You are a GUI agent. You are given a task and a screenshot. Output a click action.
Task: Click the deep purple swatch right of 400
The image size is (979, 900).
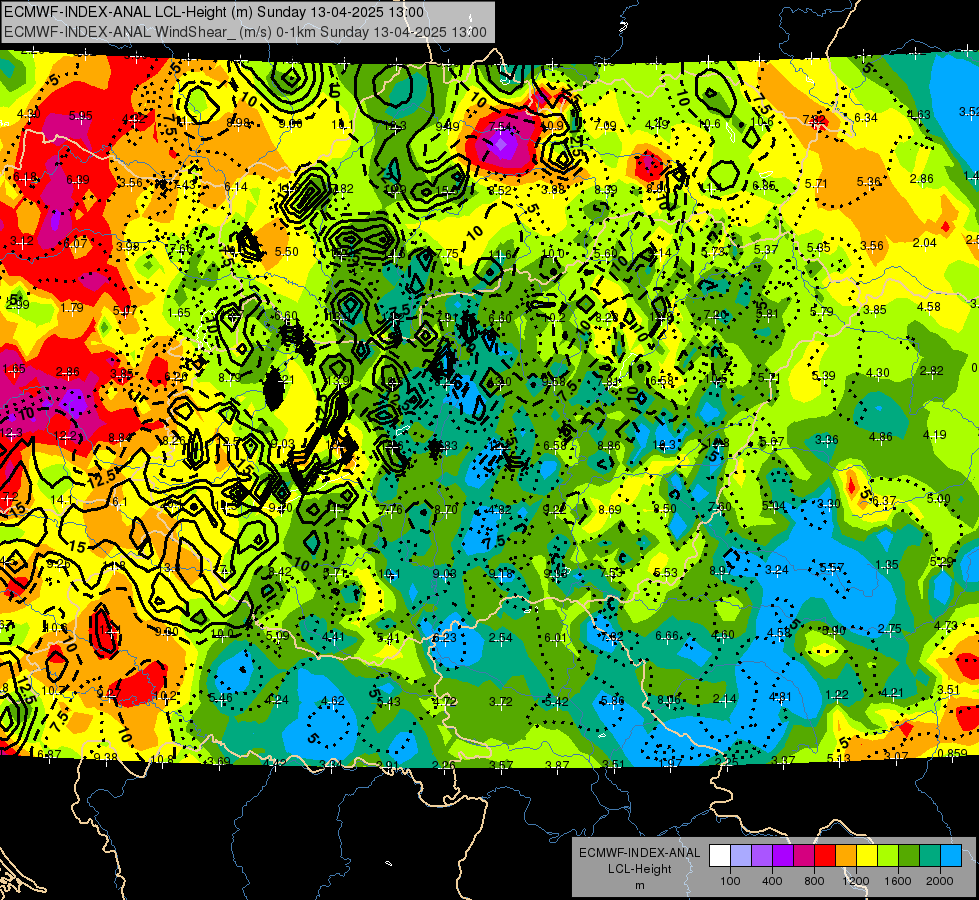click(783, 855)
